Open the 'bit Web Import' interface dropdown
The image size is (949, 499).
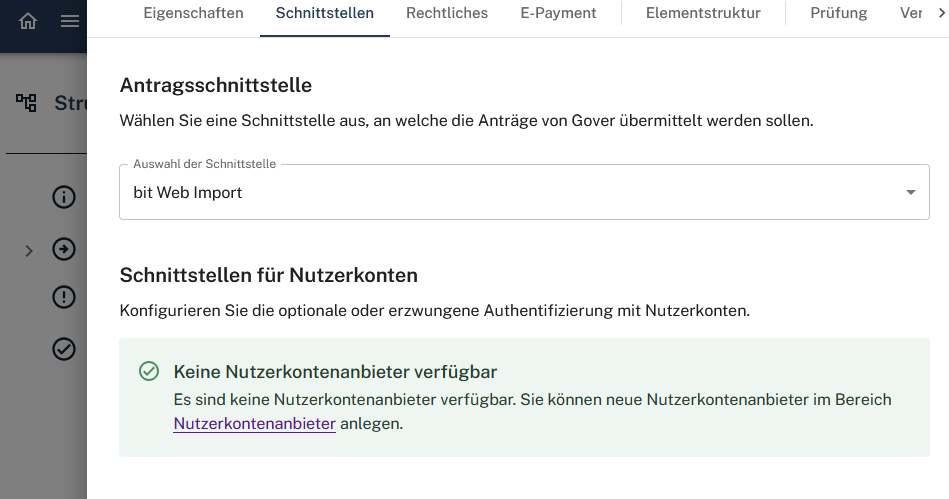(x=524, y=192)
